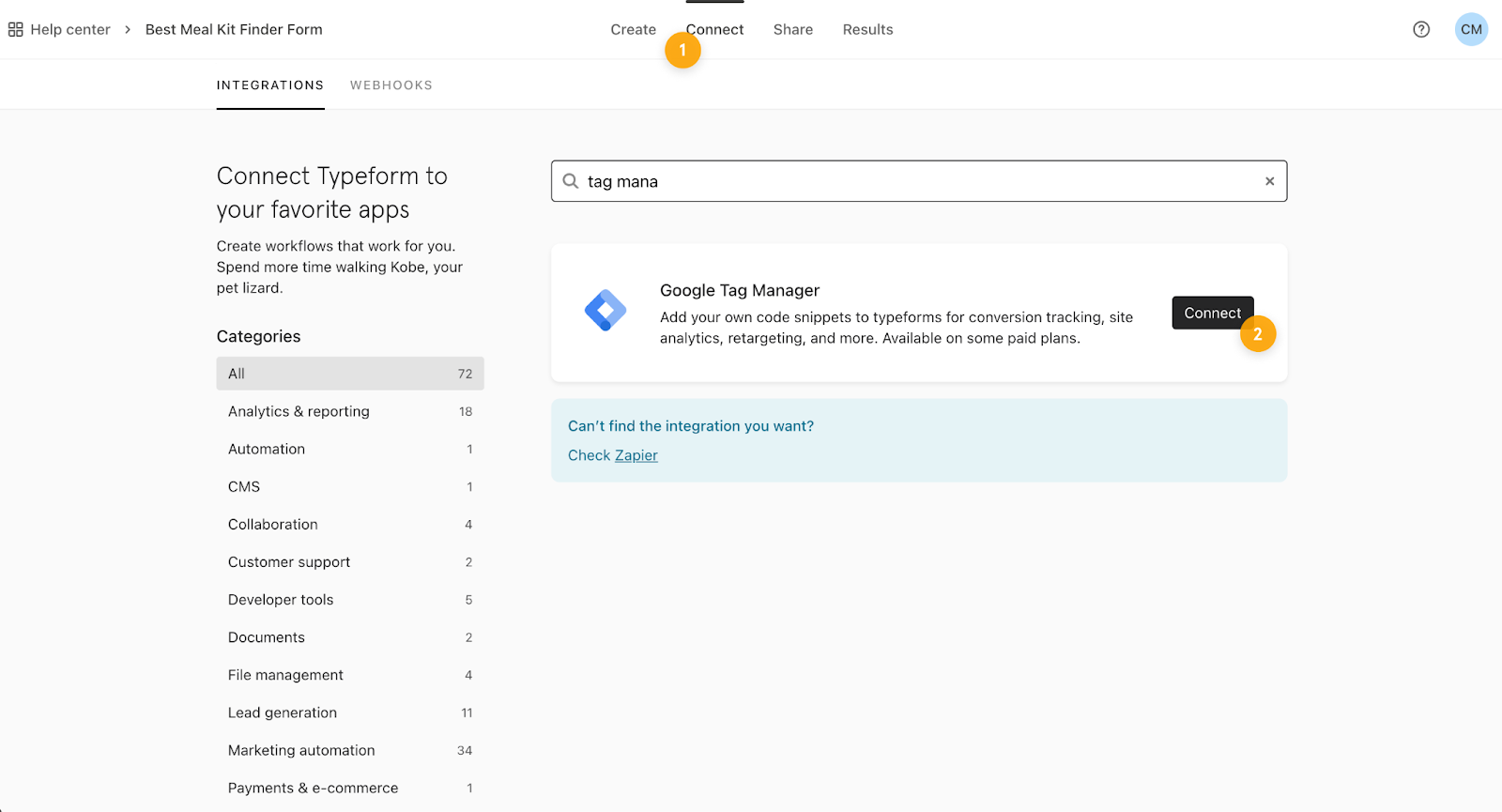
Task: Open the Share tab
Action: 792,30
